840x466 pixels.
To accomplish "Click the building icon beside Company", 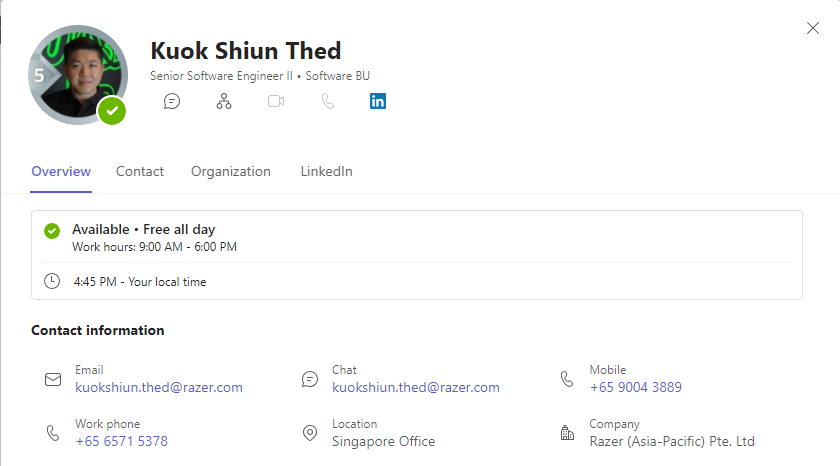I will [x=567, y=433].
